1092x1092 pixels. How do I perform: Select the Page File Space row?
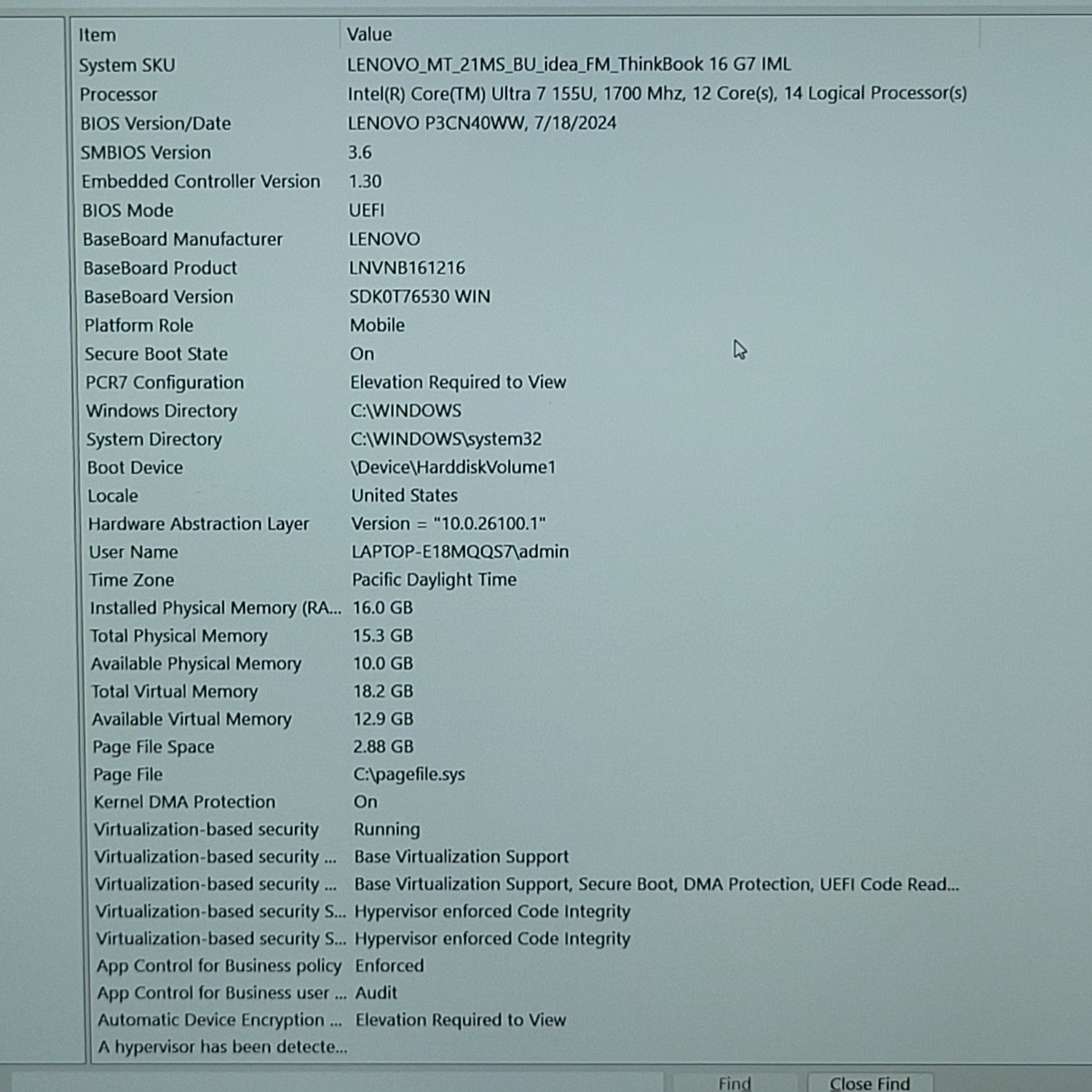click(154, 747)
